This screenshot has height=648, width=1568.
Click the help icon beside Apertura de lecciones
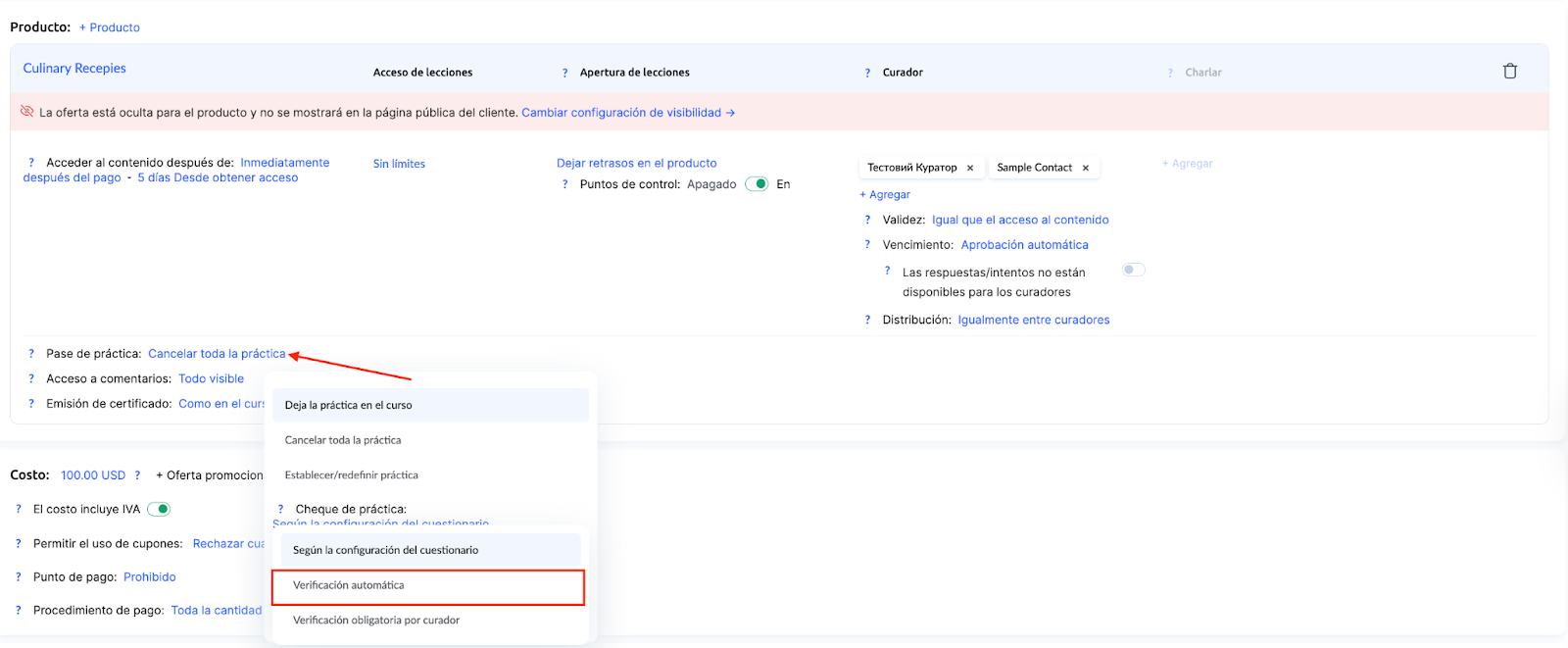[564, 73]
